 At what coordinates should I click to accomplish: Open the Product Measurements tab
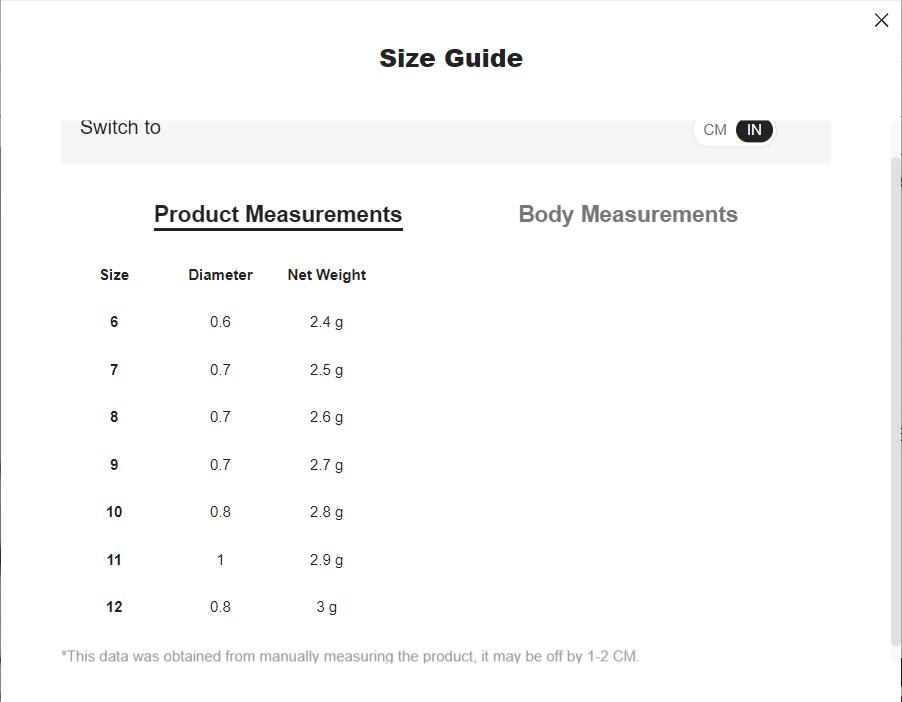[278, 214]
